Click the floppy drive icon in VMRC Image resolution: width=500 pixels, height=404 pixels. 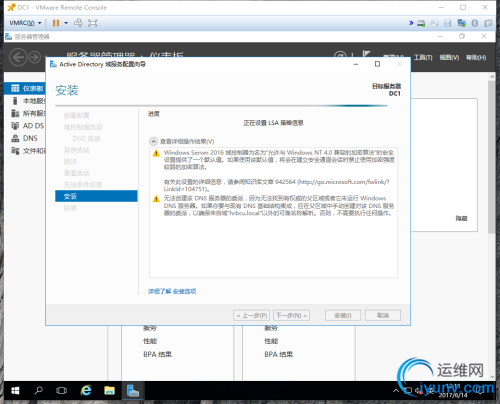point(448,23)
